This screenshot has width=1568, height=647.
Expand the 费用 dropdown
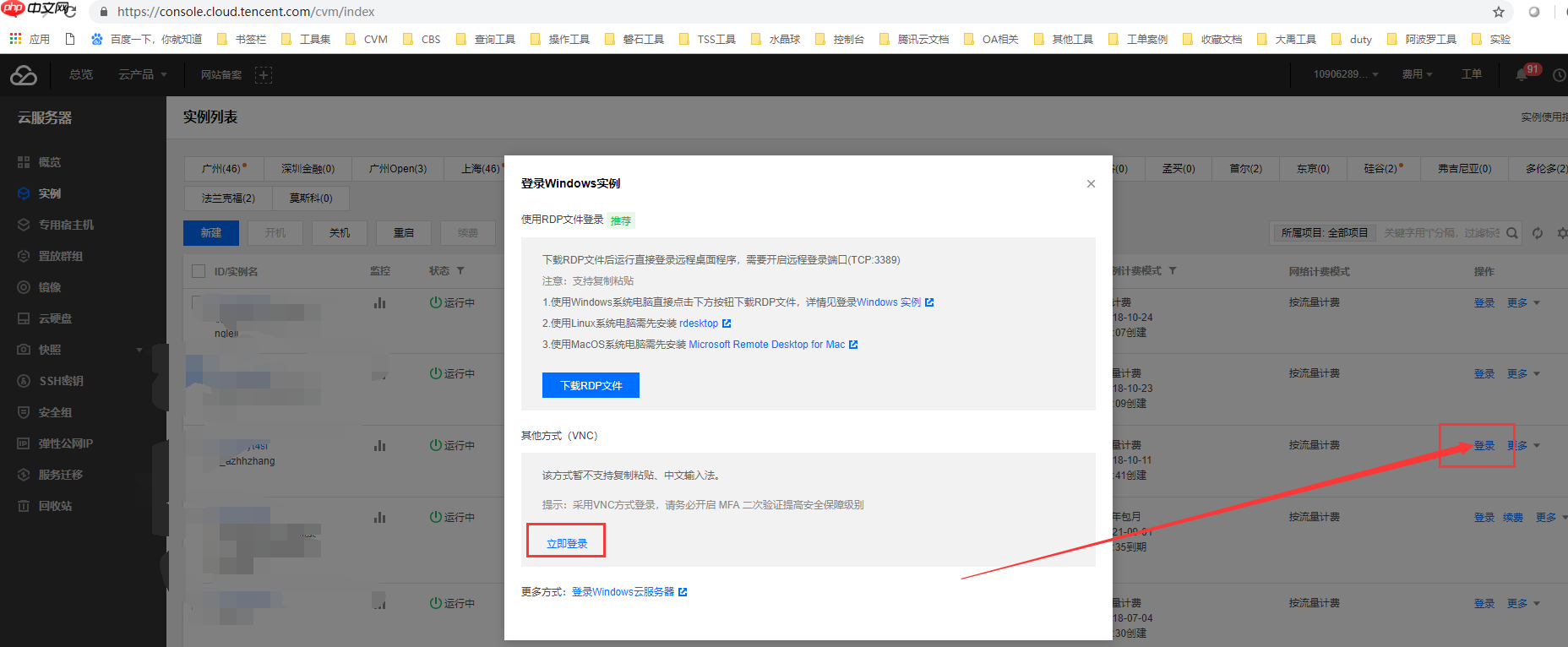pos(1417,74)
